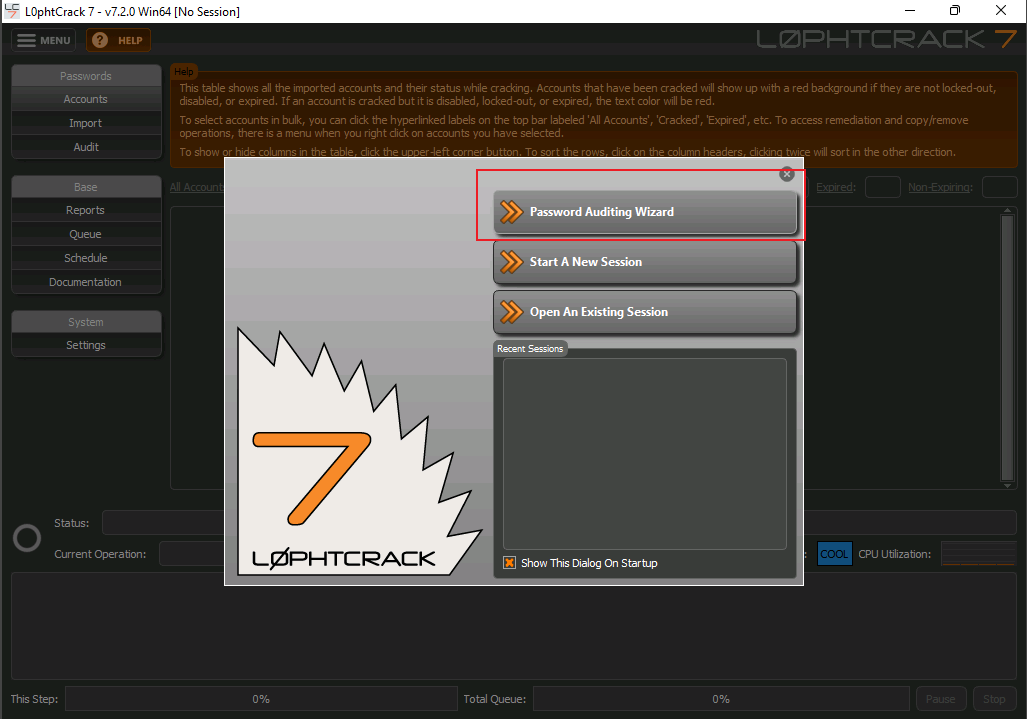Click the COOL temperature indicator
Image resolution: width=1027 pixels, height=719 pixels.
(x=834, y=554)
